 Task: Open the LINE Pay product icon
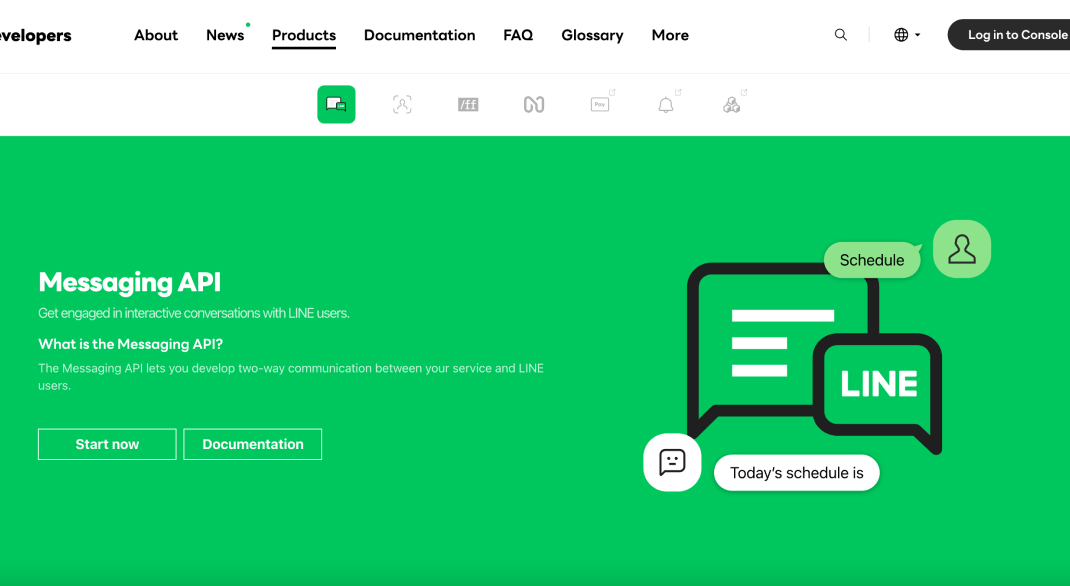(600, 104)
